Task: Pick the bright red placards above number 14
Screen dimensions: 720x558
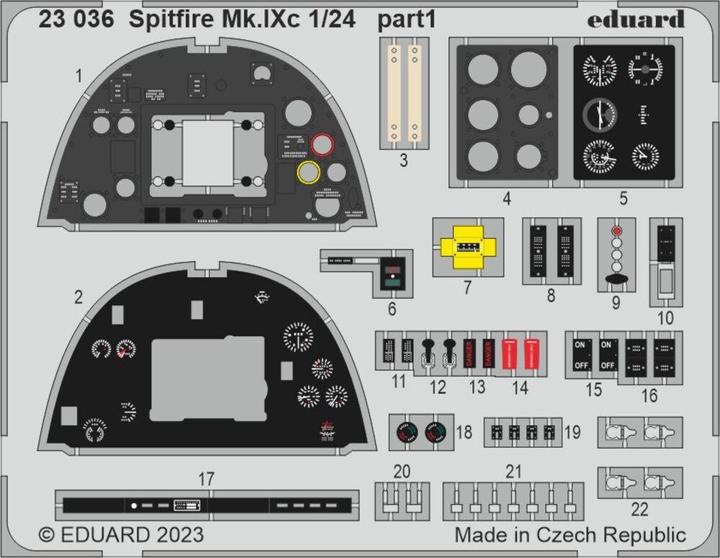Action: (520, 354)
